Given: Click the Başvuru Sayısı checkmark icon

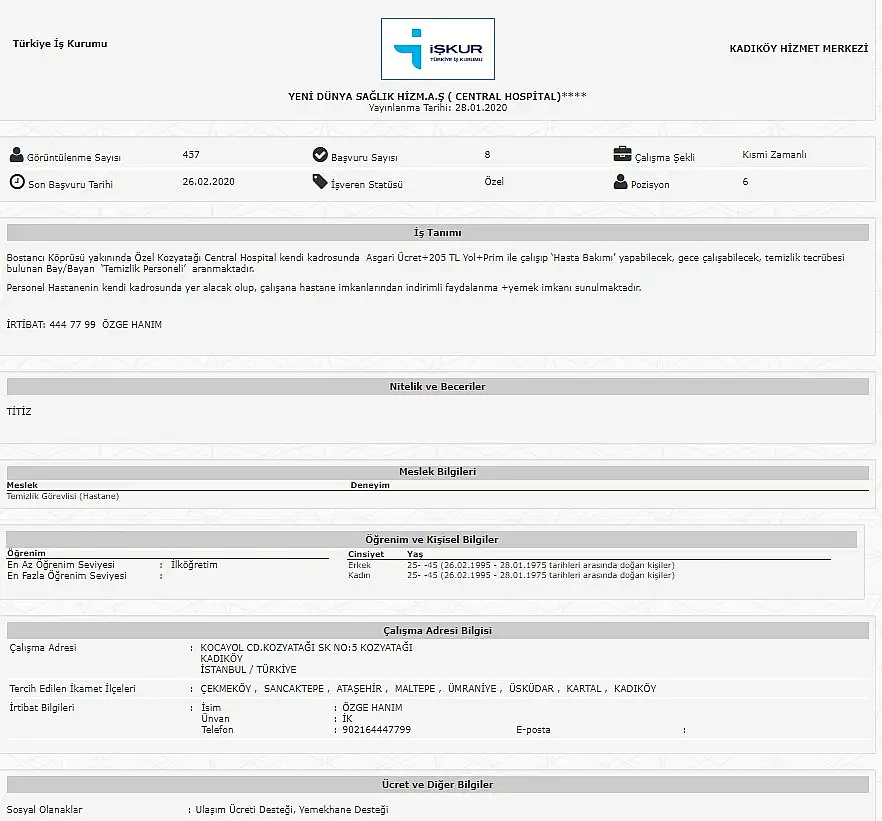Looking at the screenshot, I should click(x=320, y=155).
